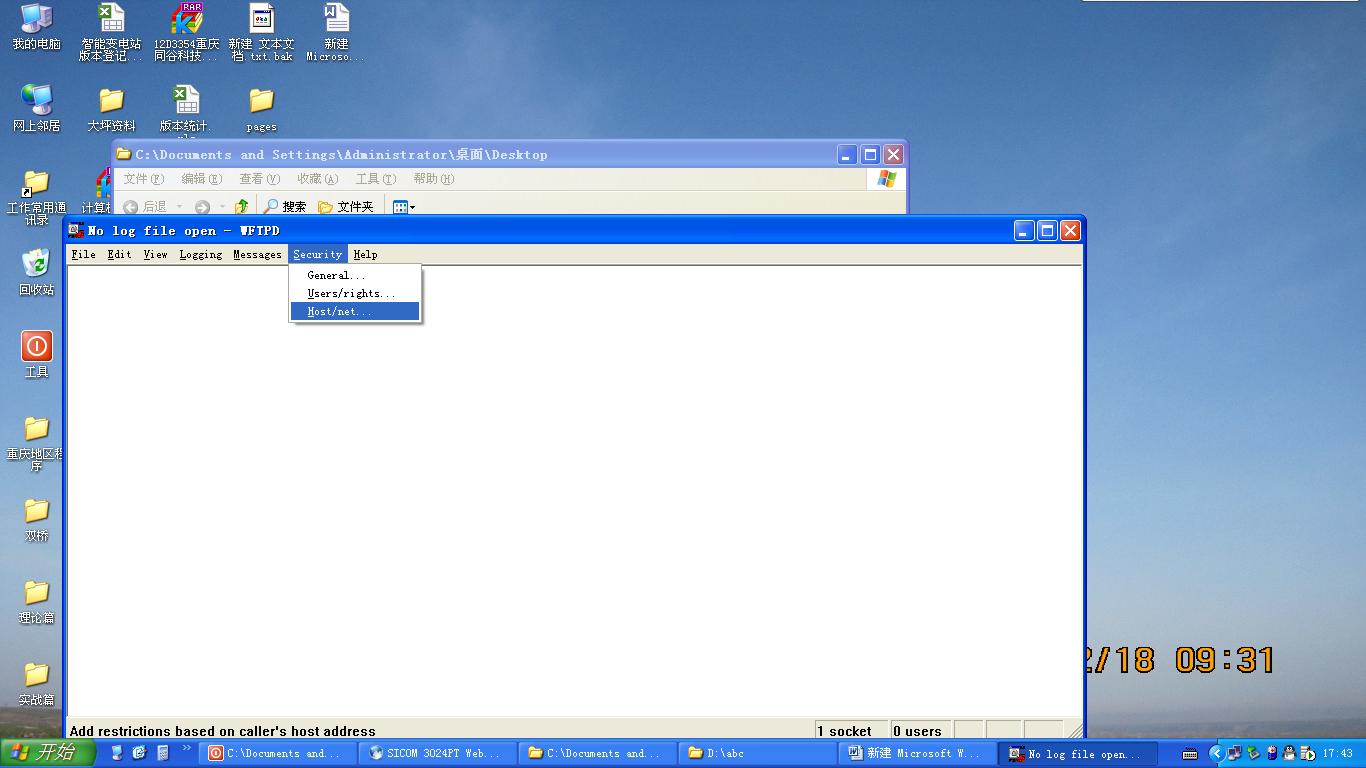Click the red 工具 power icon
The height and width of the screenshot is (768, 1366).
click(36, 347)
